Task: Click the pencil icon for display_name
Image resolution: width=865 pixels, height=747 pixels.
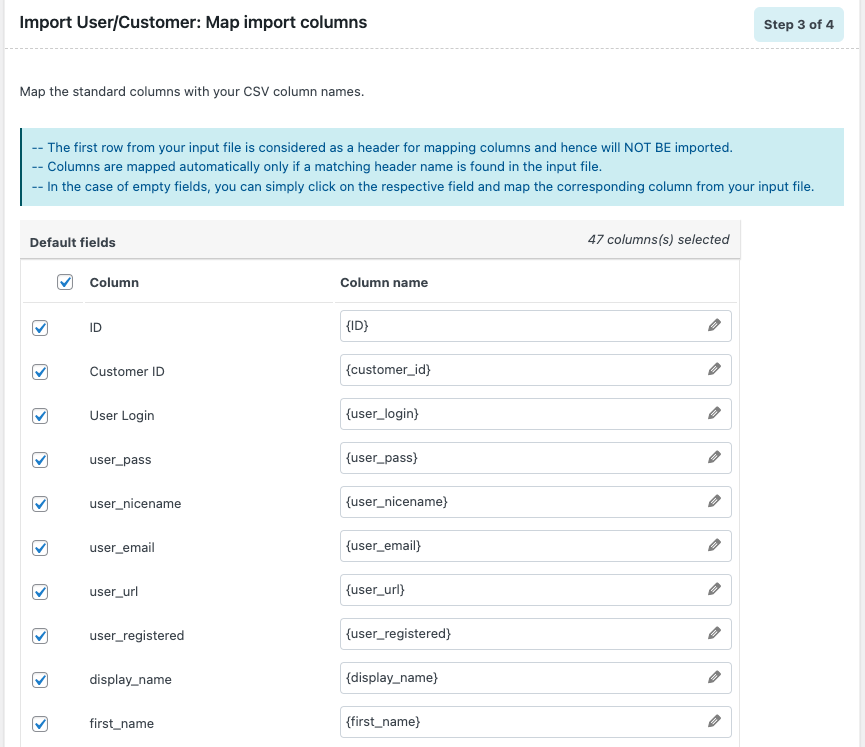Action: (714, 677)
